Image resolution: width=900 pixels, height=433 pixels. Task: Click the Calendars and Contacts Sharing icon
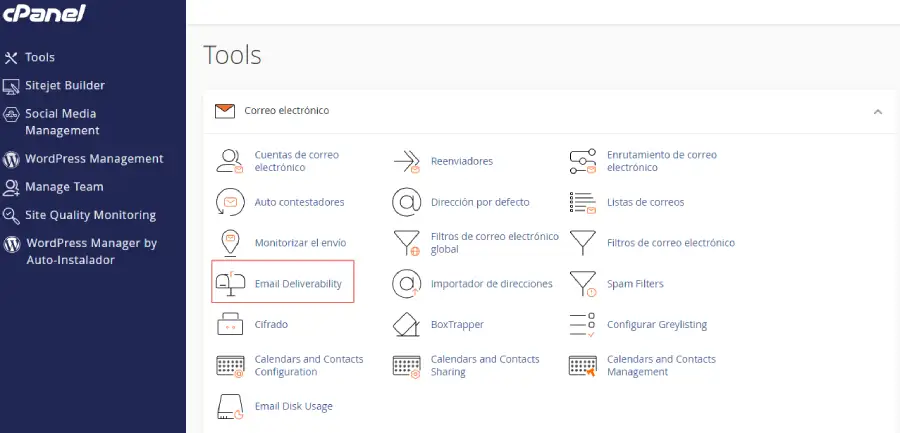click(407, 366)
